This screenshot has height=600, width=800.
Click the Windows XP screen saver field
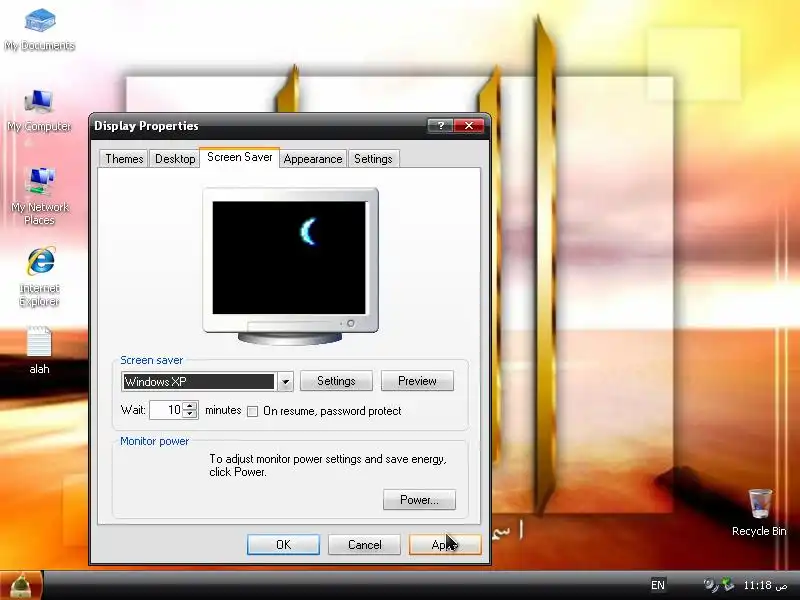199,382
